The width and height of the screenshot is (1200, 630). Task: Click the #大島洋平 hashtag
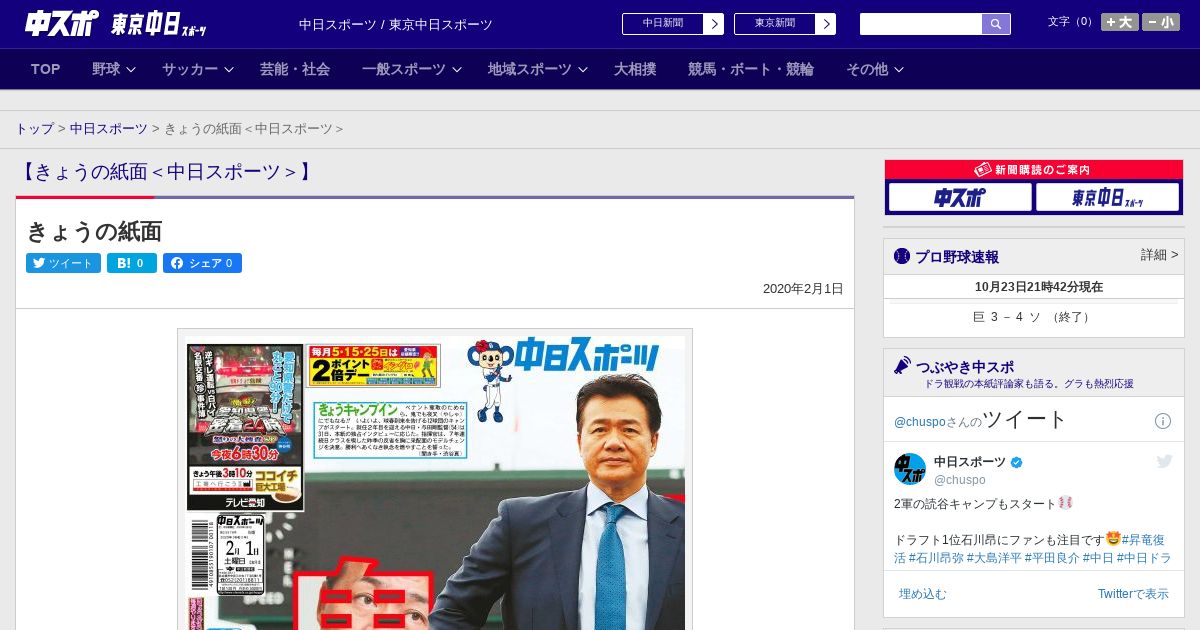pos(994,558)
